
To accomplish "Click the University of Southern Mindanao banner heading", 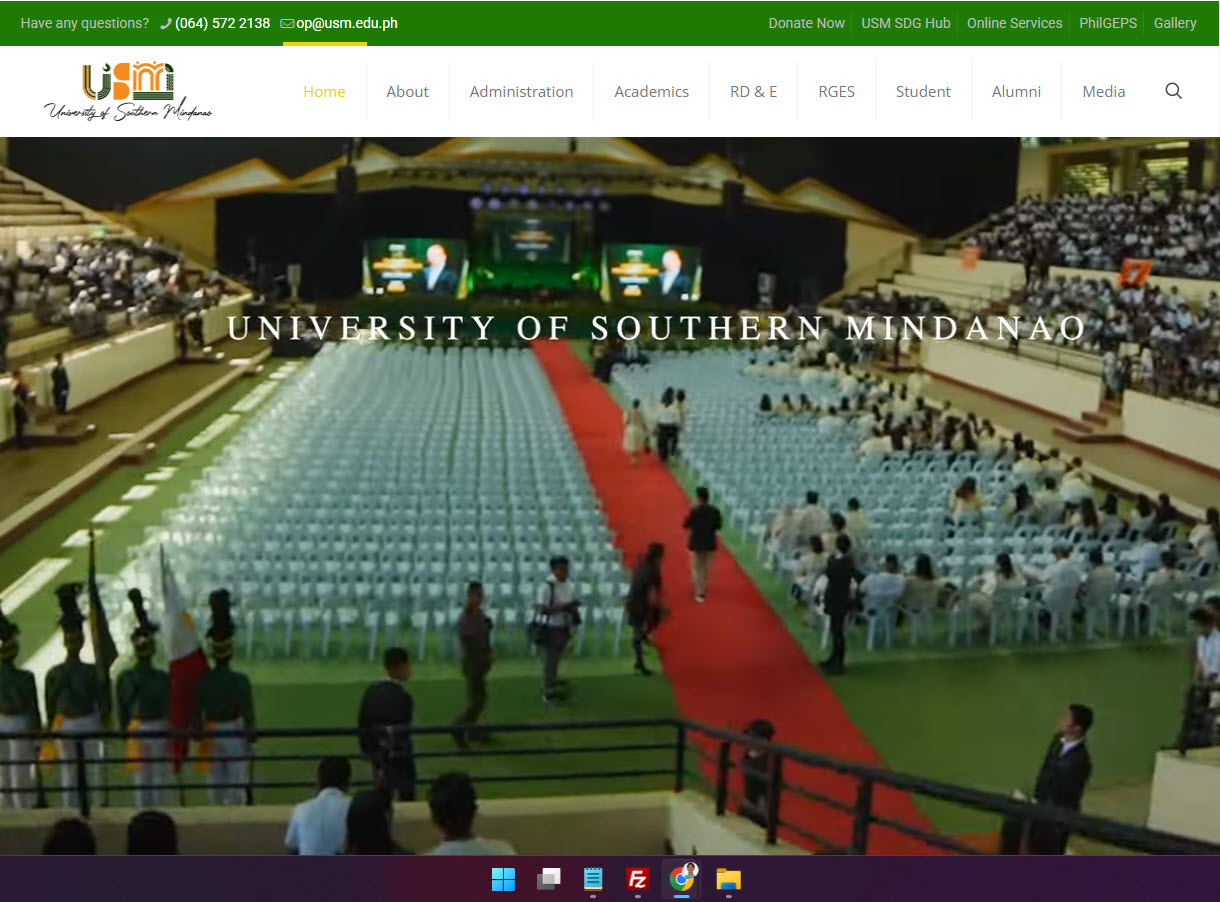I will 656,328.
